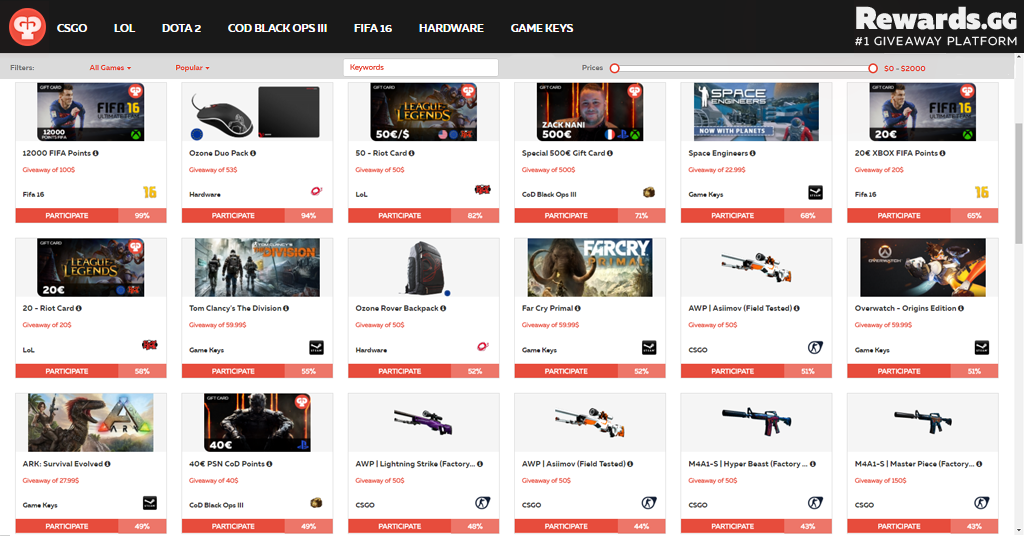Participate in the M4A1-S Hyper Beast giveaway
Image resolution: width=1024 pixels, height=536 pixels.
pyautogui.click(x=732, y=526)
